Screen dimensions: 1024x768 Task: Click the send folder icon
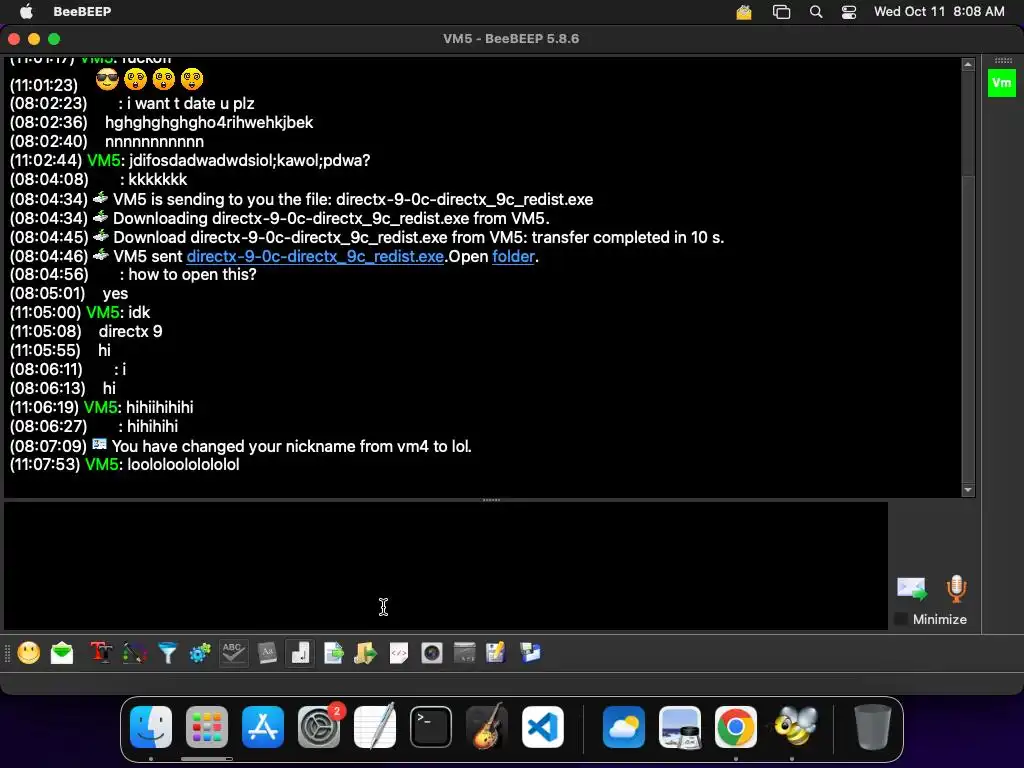(366, 652)
